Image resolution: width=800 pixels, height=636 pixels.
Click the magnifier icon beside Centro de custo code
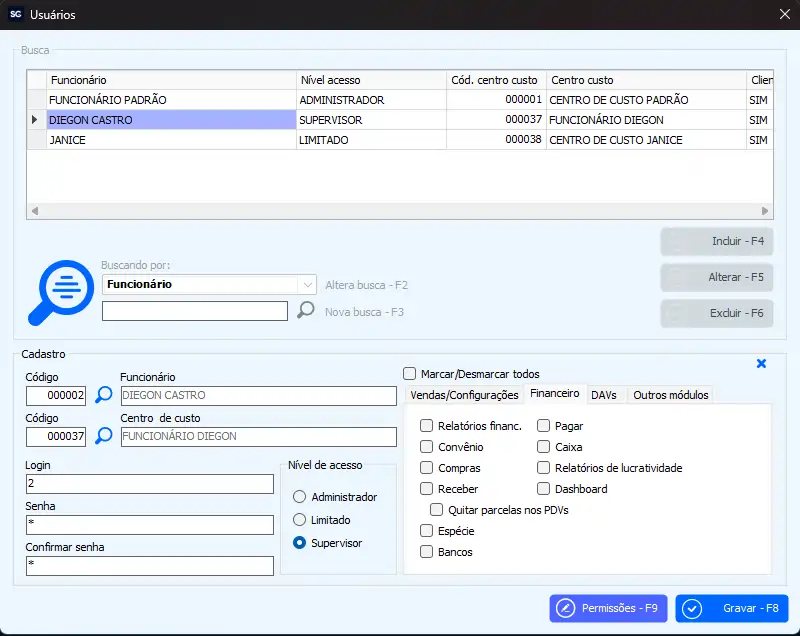coord(104,437)
